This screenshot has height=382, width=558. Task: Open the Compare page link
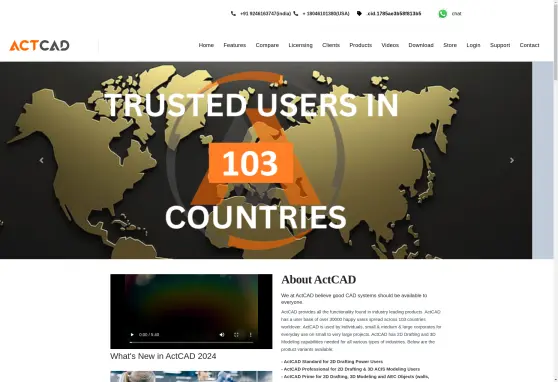click(267, 45)
